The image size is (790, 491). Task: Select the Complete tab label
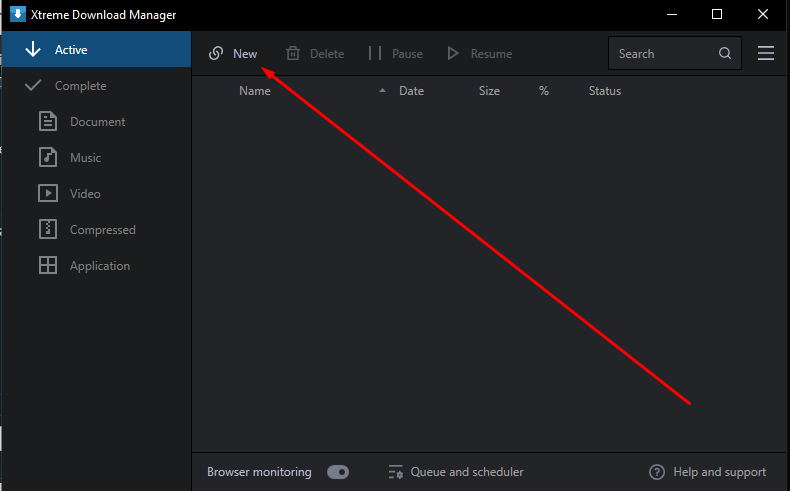(81, 86)
